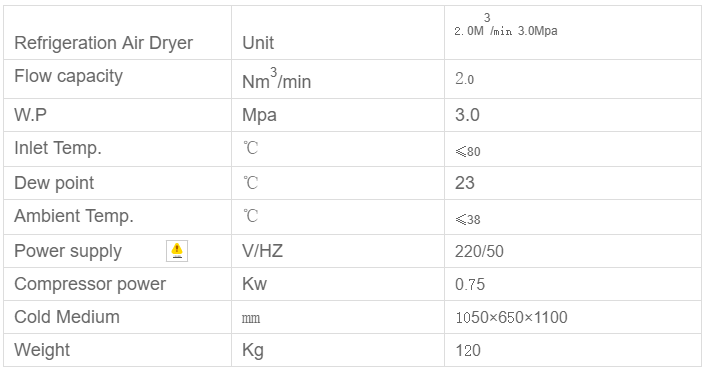This screenshot has height=368, width=705.
Task: Click the yellow warning icon beside Power supply
Action: pos(177,251)
